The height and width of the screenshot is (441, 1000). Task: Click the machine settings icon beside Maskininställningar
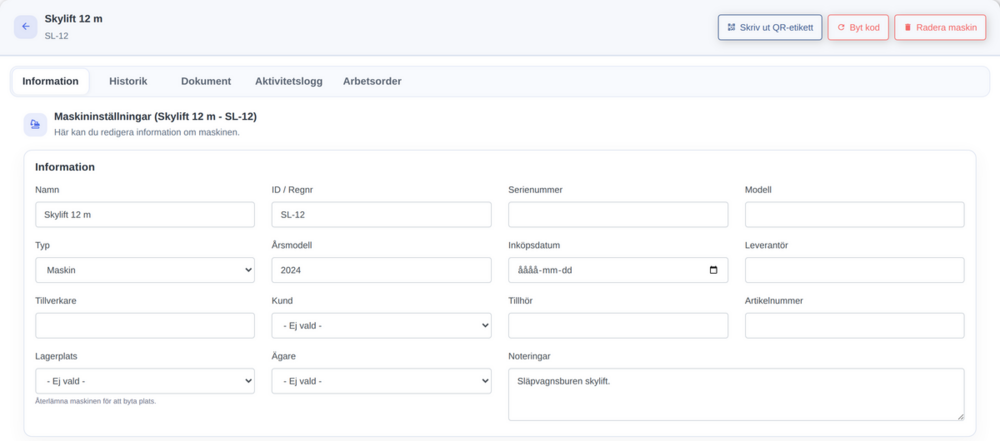coord(35,124)
